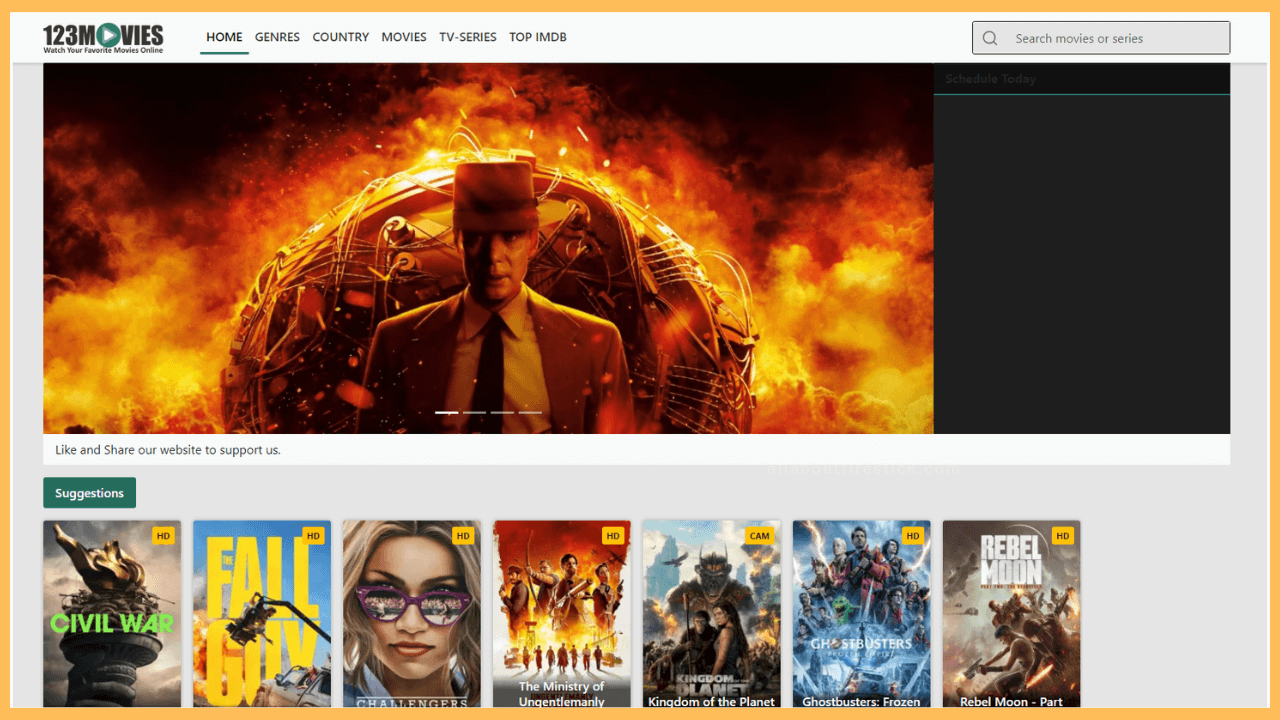The image size is (1280, 720).
Task: Click the CAM badge on Kingdom of the Planet
Action: [x=760, y=535]
